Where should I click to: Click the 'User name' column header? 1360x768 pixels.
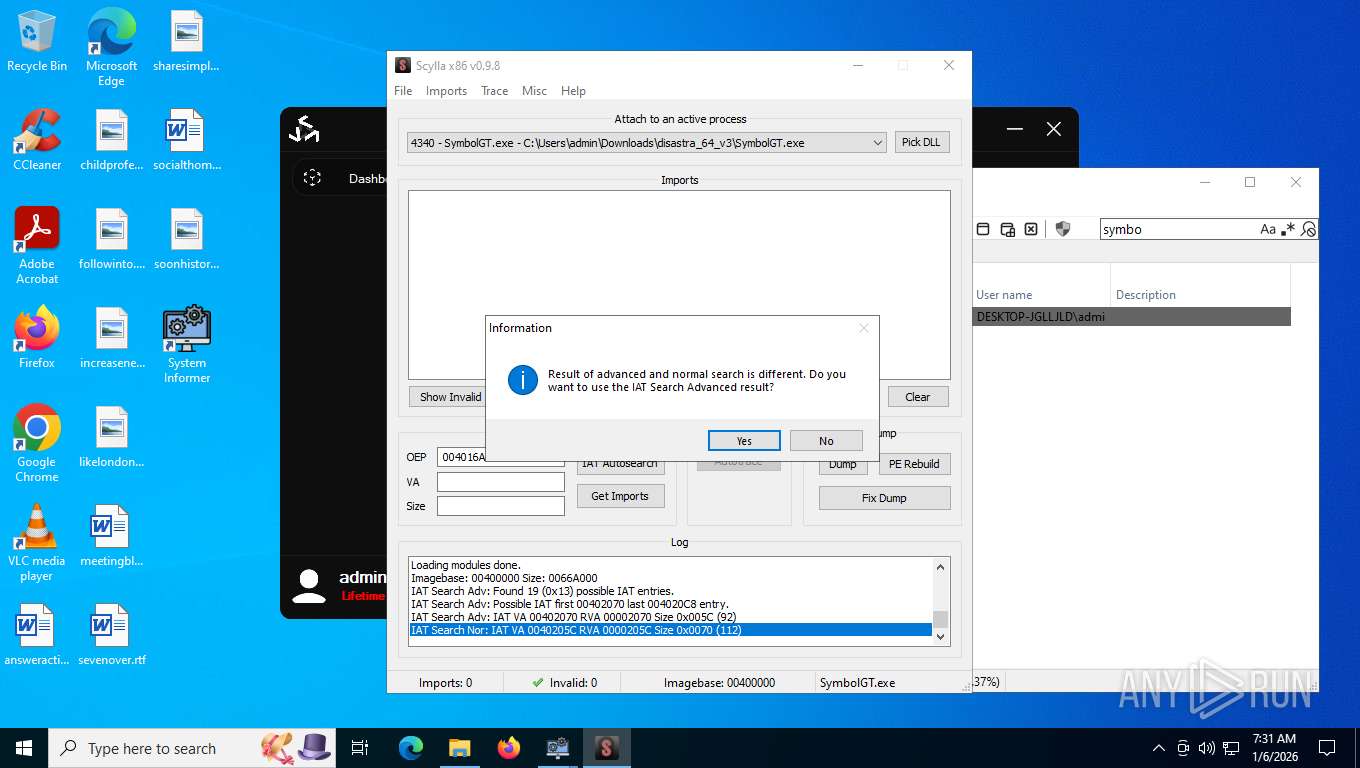coord(1004,295)
